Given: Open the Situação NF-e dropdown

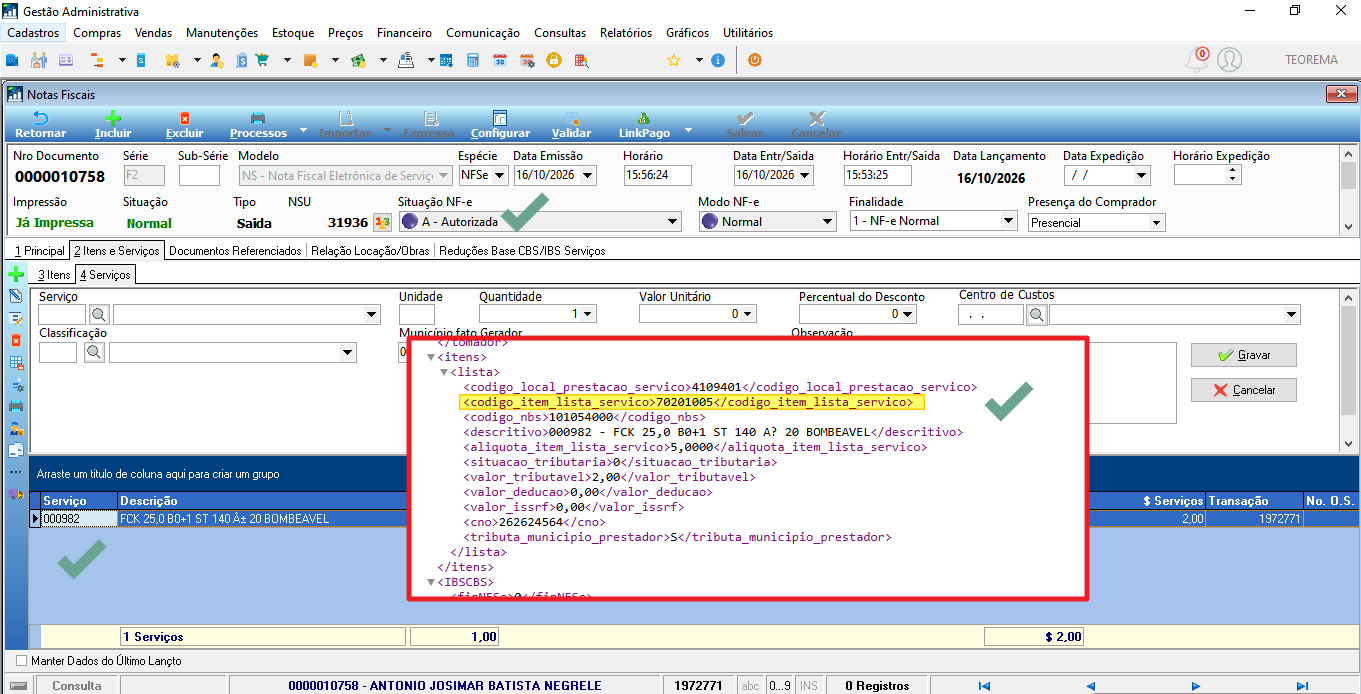Looking at the screenshot, I should [x=672, y=222].
